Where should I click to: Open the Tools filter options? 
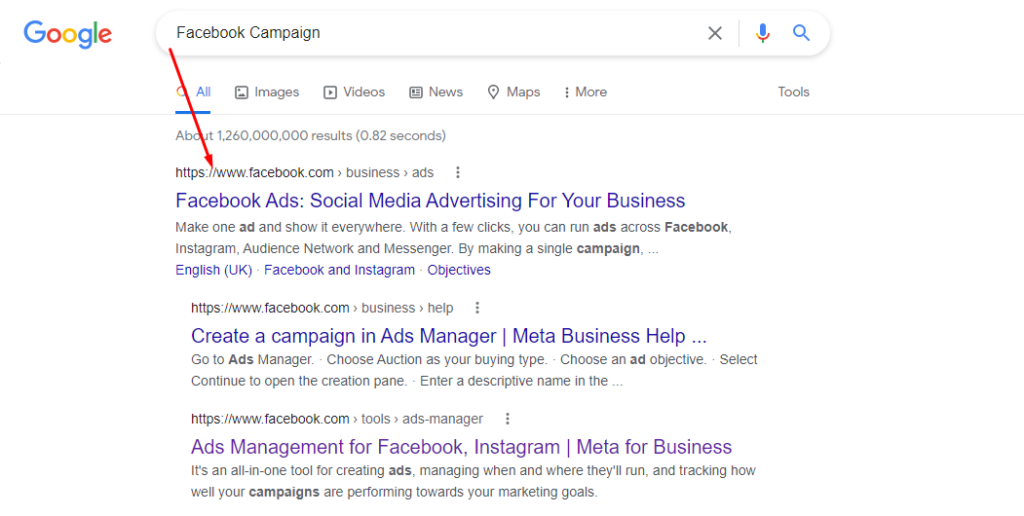tap(793, 92)
